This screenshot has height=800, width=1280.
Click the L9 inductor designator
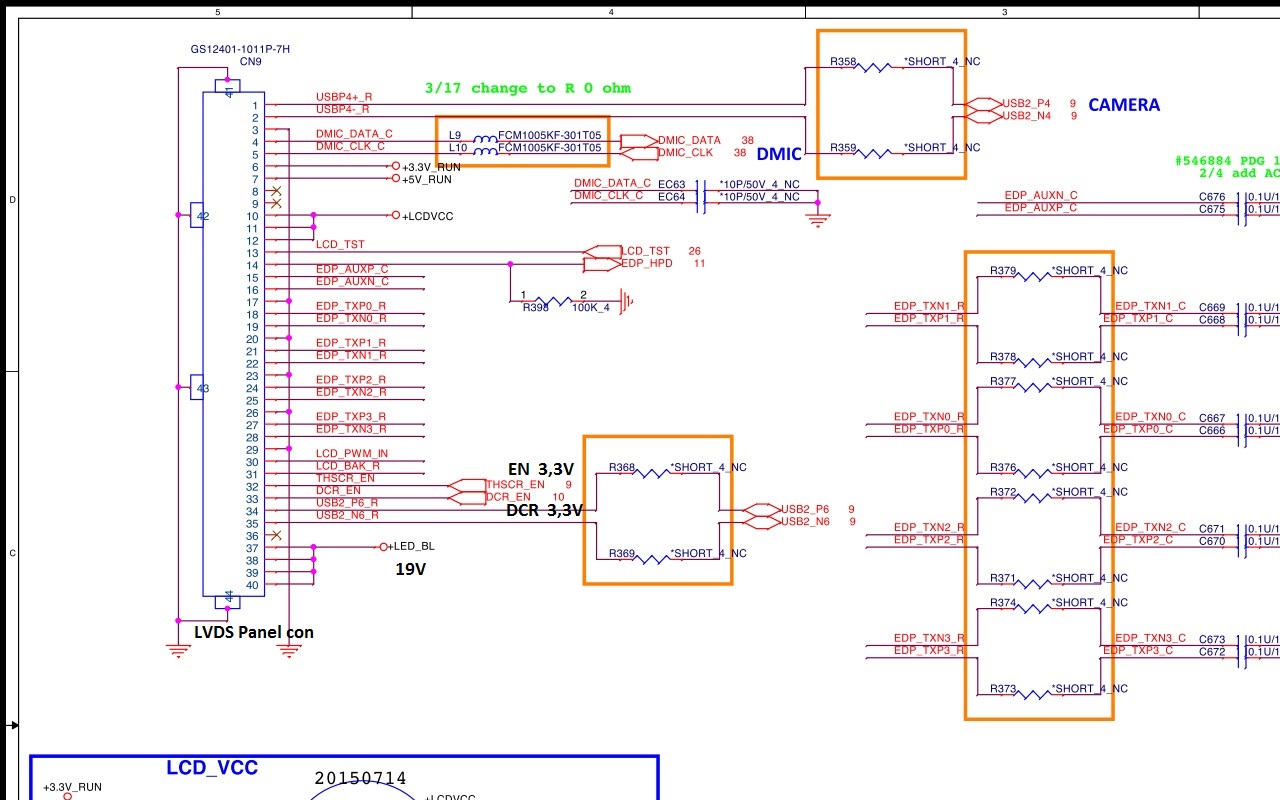(455, 135)
